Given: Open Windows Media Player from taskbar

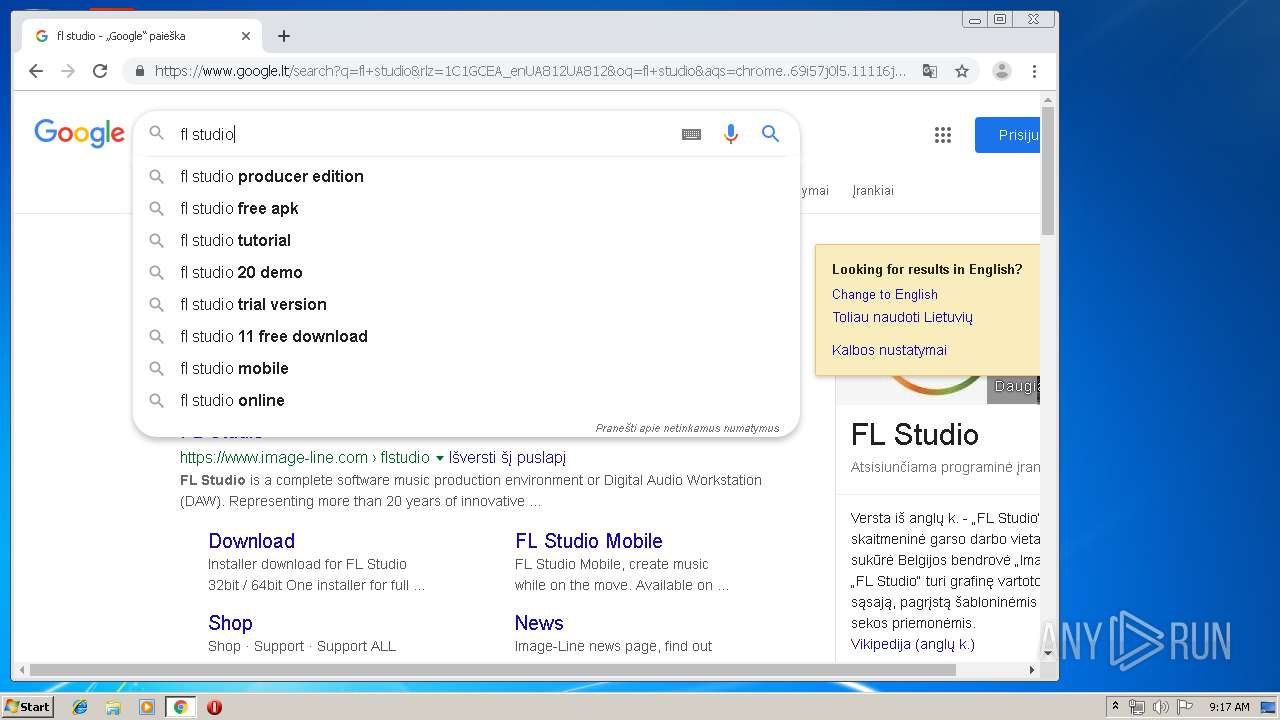Looking at the screenshot, I should 147,707.
